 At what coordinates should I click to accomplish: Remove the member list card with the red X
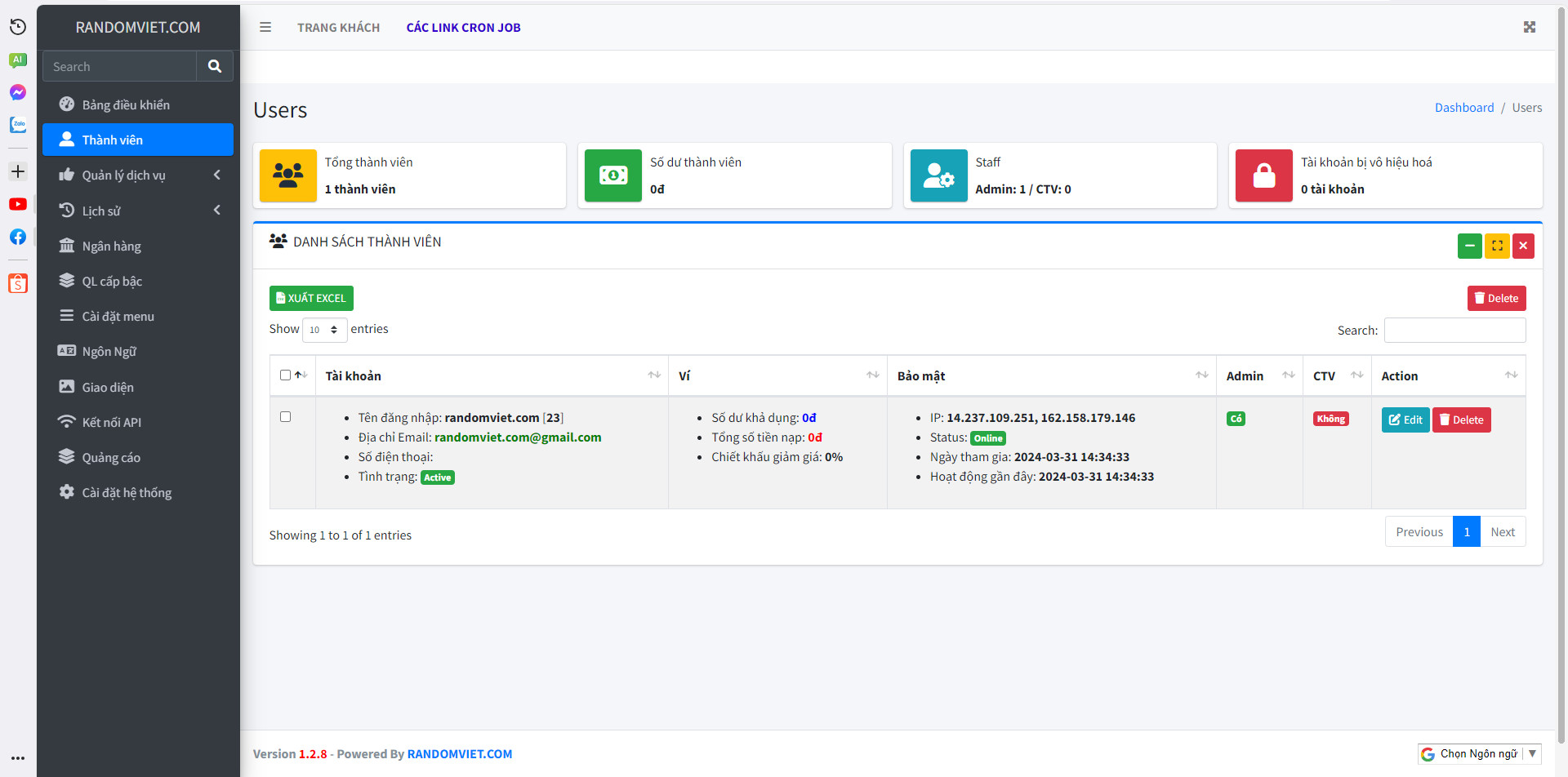pyautogui.click(x=1523, y=246)
